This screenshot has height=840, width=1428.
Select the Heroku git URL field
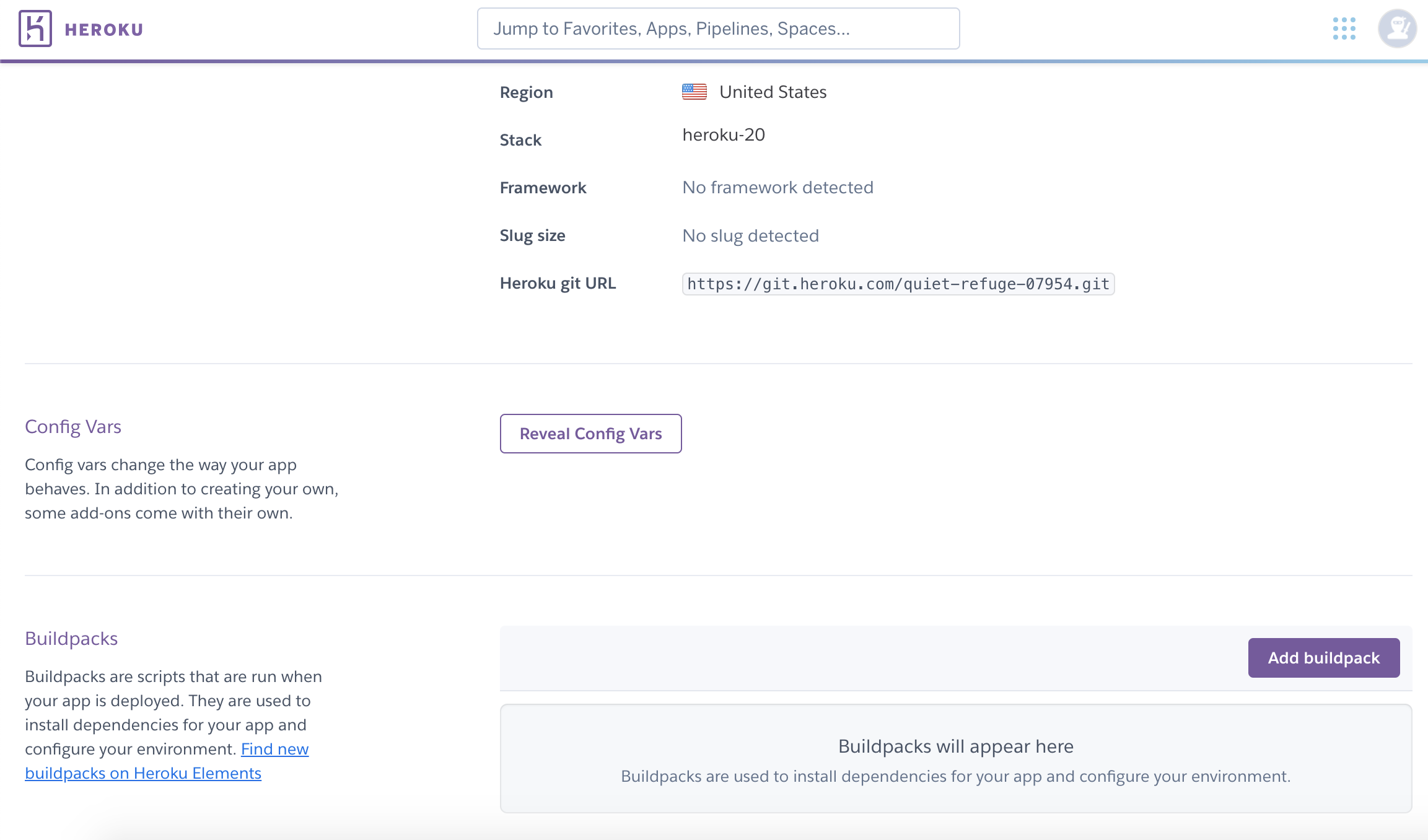[898, 284]
